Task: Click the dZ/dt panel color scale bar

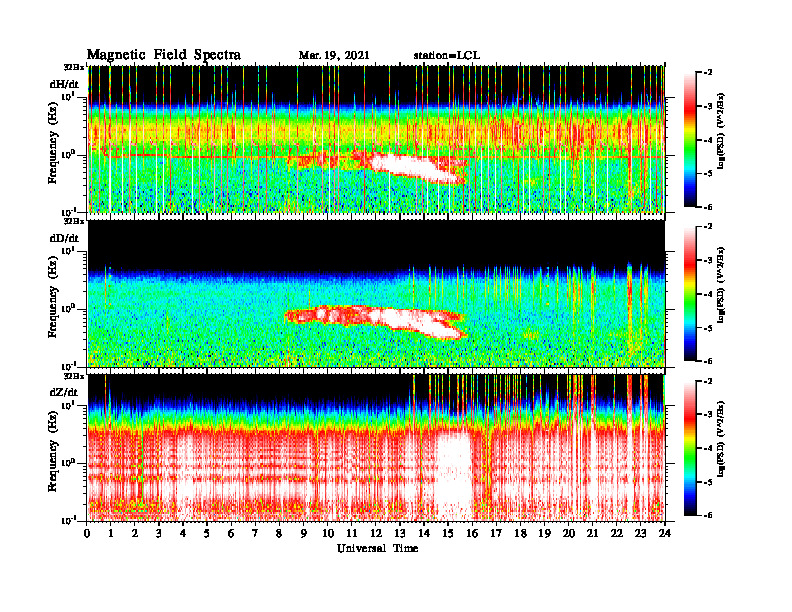Action: [690, 448]
